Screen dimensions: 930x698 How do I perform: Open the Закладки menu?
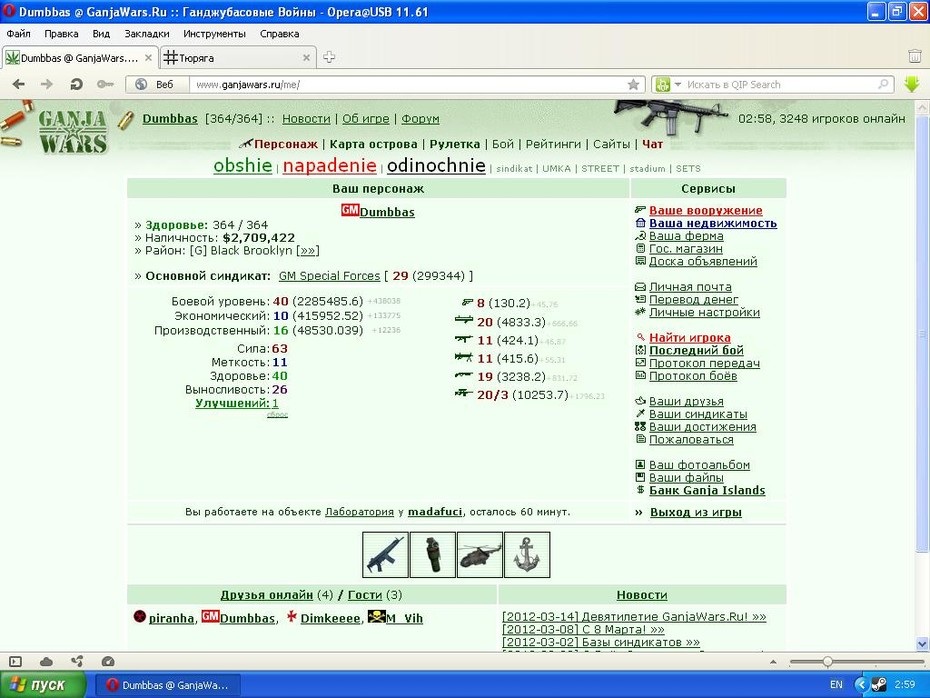146,34
